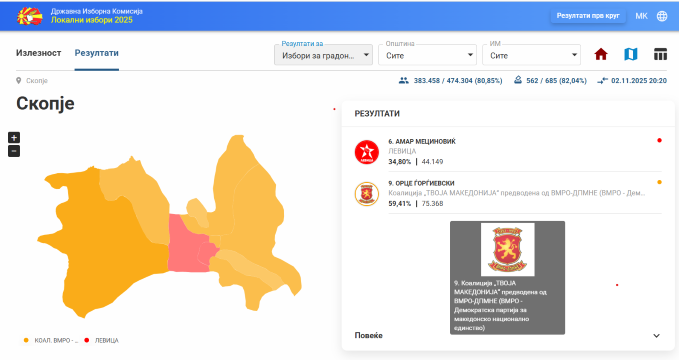This screenshot has width=679, height=360.
Task: Click the Левица party logo
Action: 367,152
